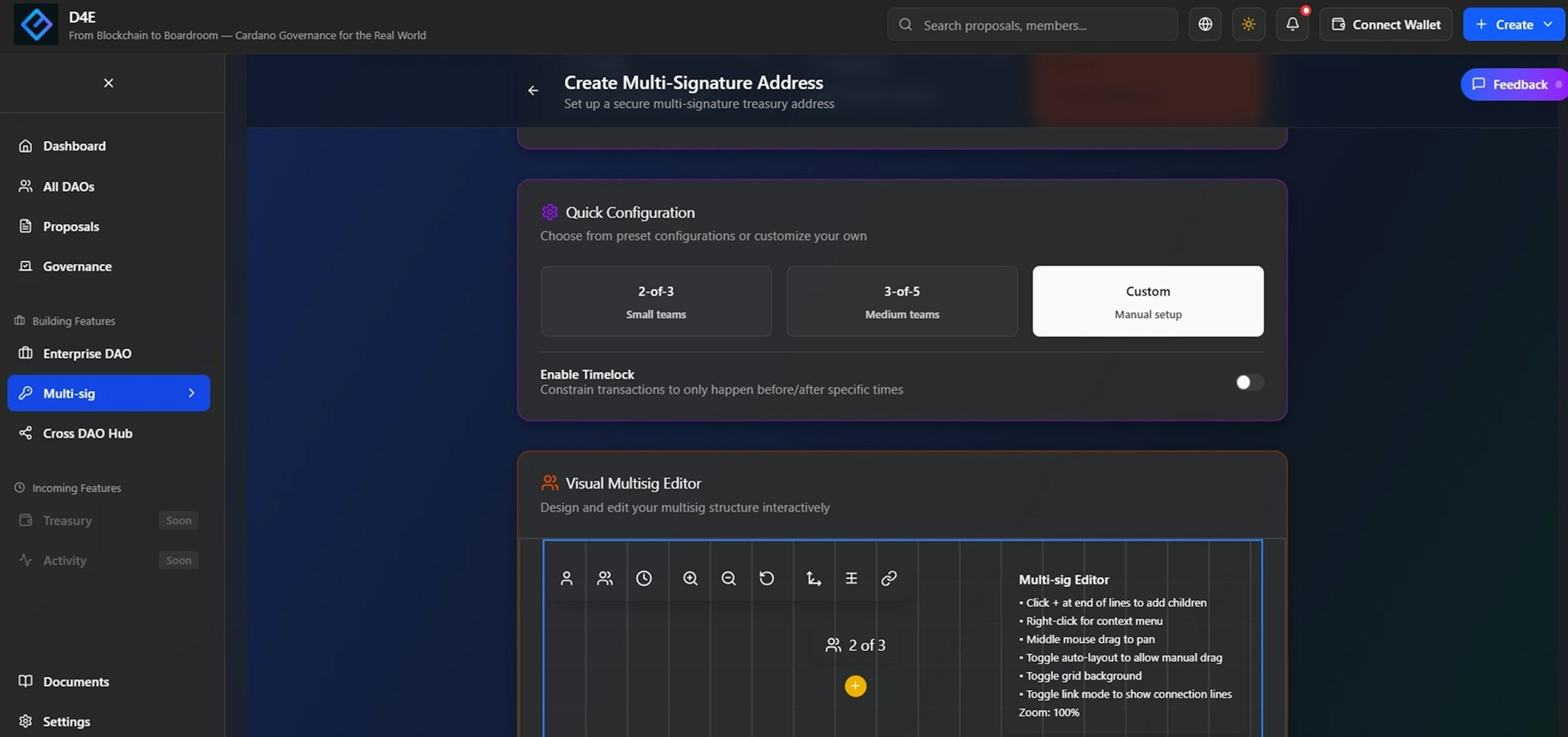1568x737 pixels.
Task: Toggle light theme with sun icon
Action: pyautogui.click(x=1248, y=24)
